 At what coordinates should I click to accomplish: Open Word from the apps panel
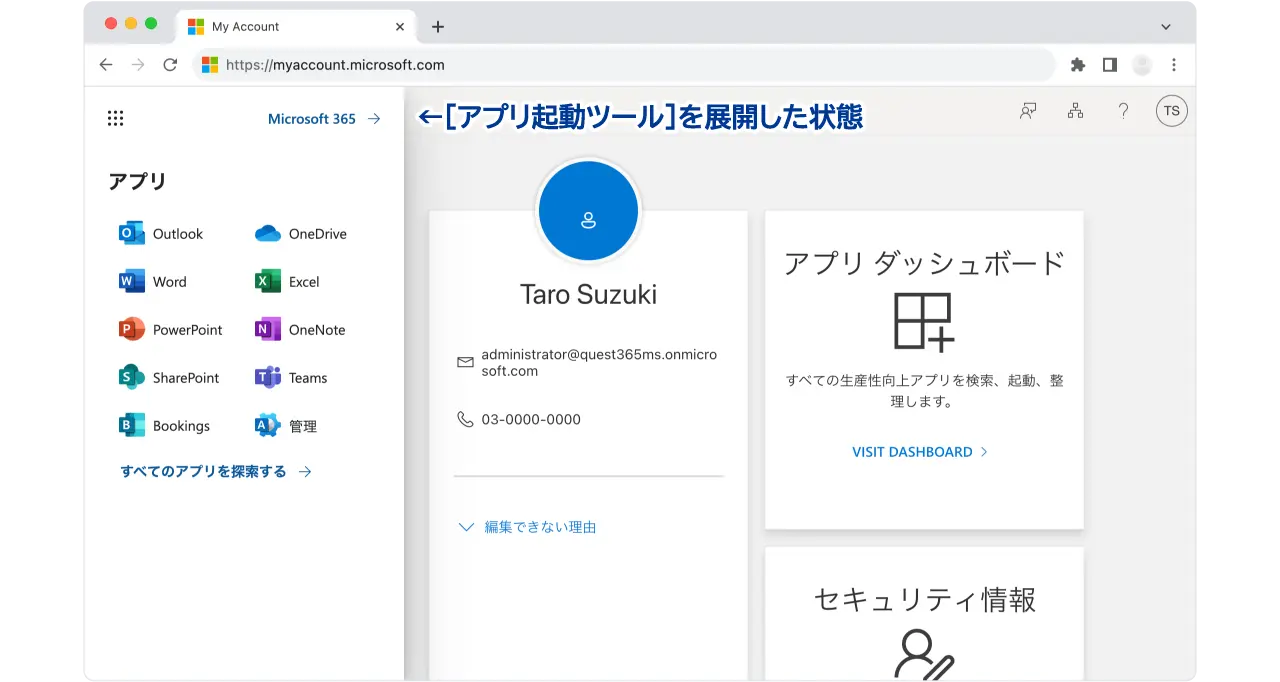coord(152,281)
